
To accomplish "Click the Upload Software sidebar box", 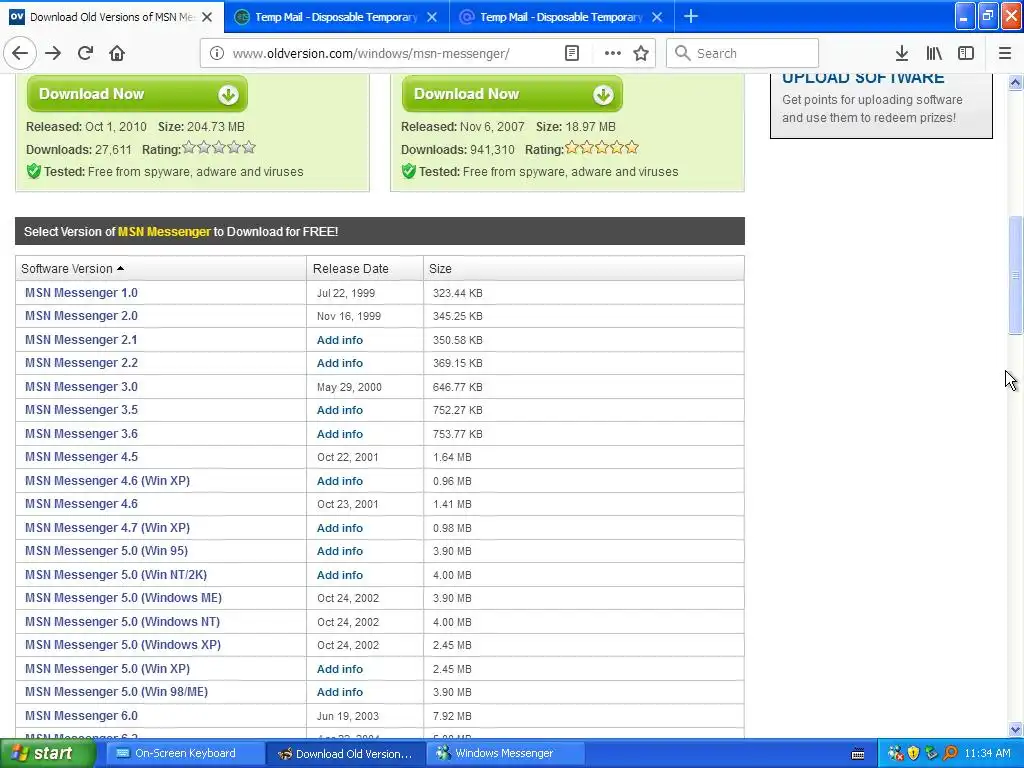I will coord(881,105).
